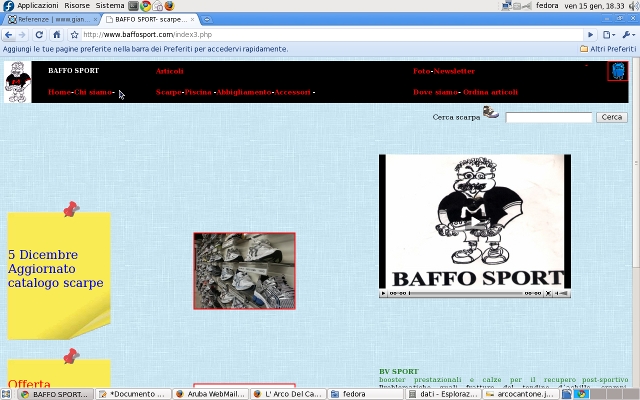Select the BAFFO SPORT browser tab
Image resolution: width=640 pixels, height=400 pixels.
coord(150,19)
